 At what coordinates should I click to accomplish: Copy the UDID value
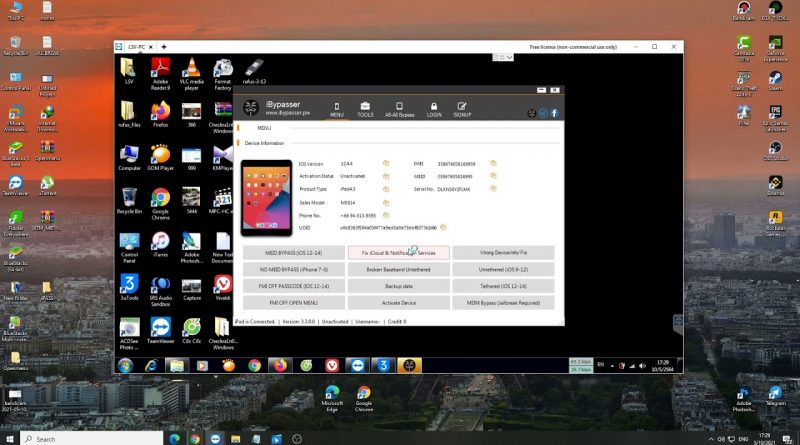pyautogui.click(x=443, y=228)
